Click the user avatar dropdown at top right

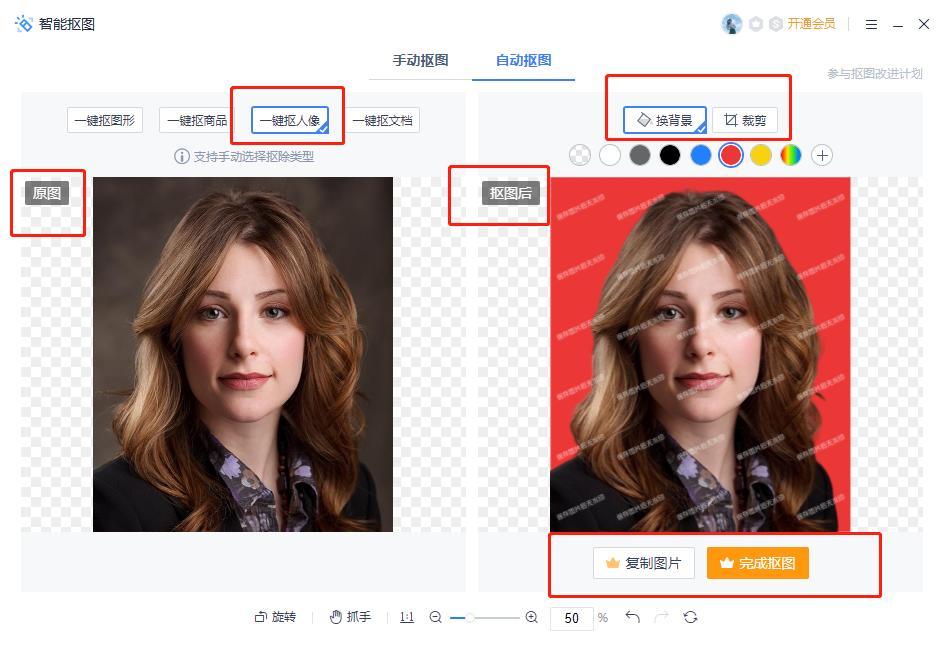point(732,22)
